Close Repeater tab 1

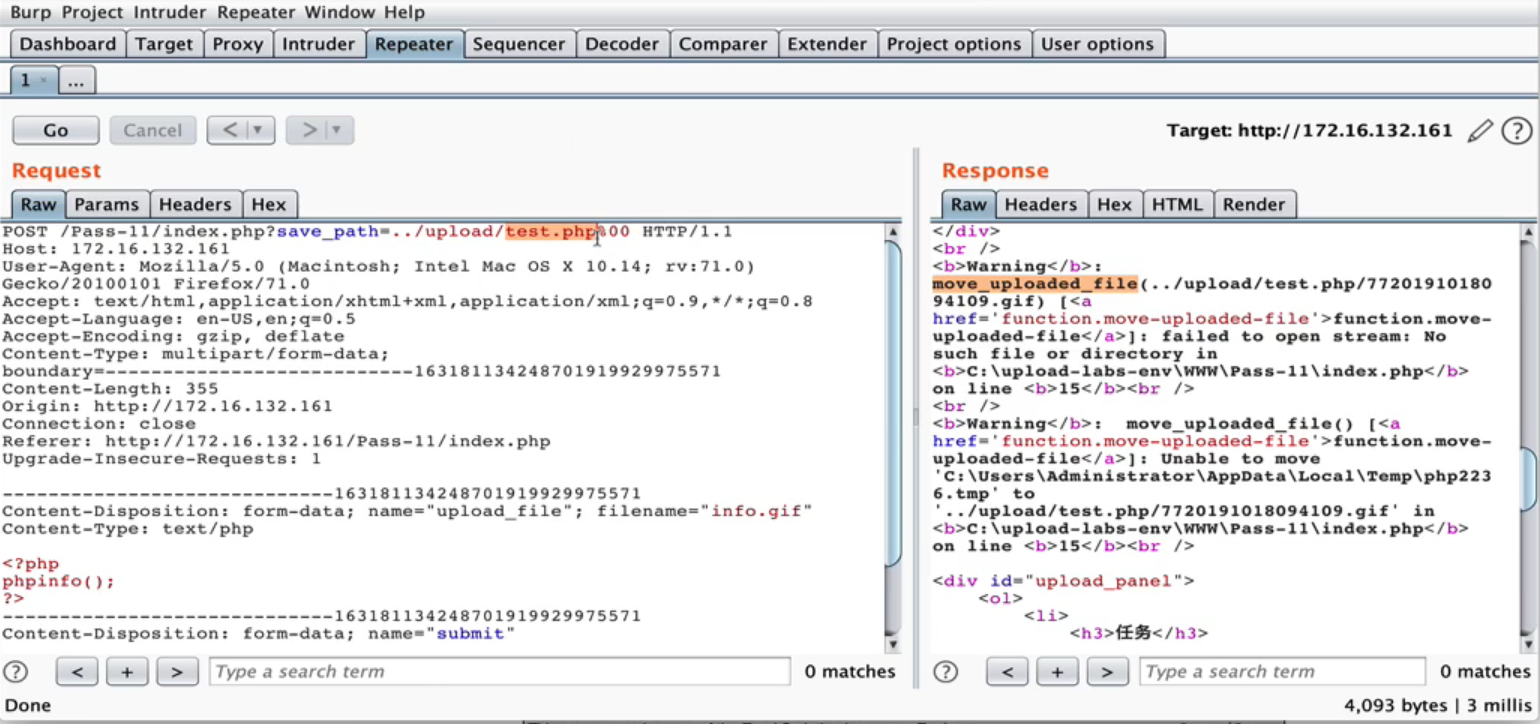point(43,81)
